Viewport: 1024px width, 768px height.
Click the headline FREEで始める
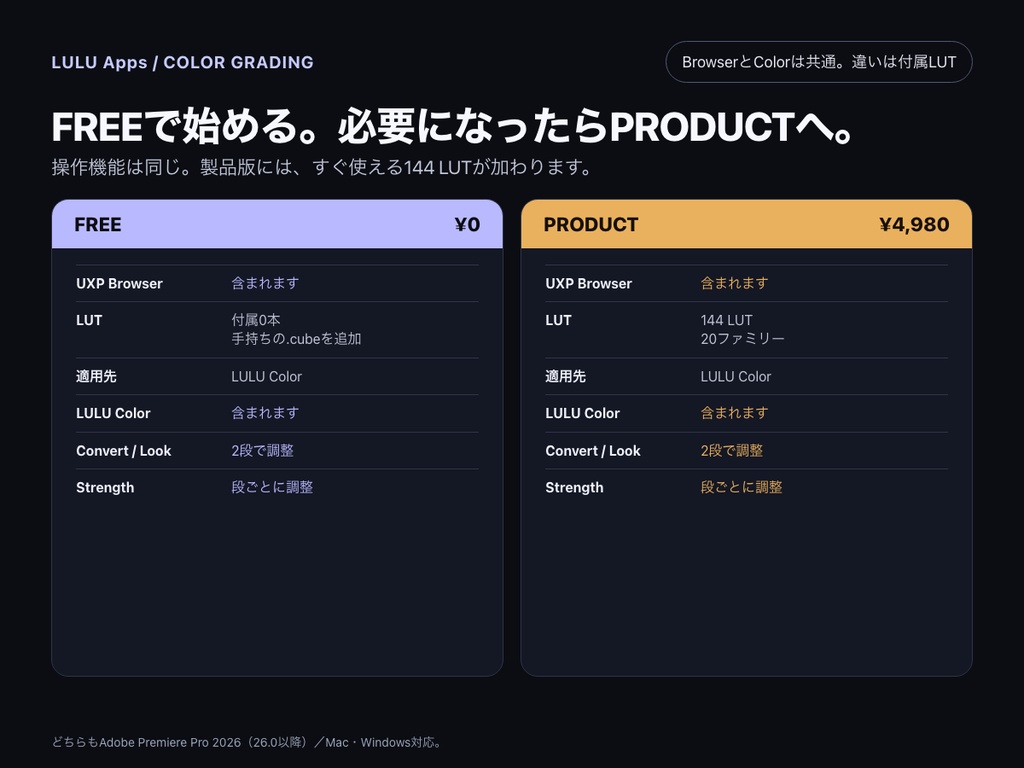tap(453, 126)
